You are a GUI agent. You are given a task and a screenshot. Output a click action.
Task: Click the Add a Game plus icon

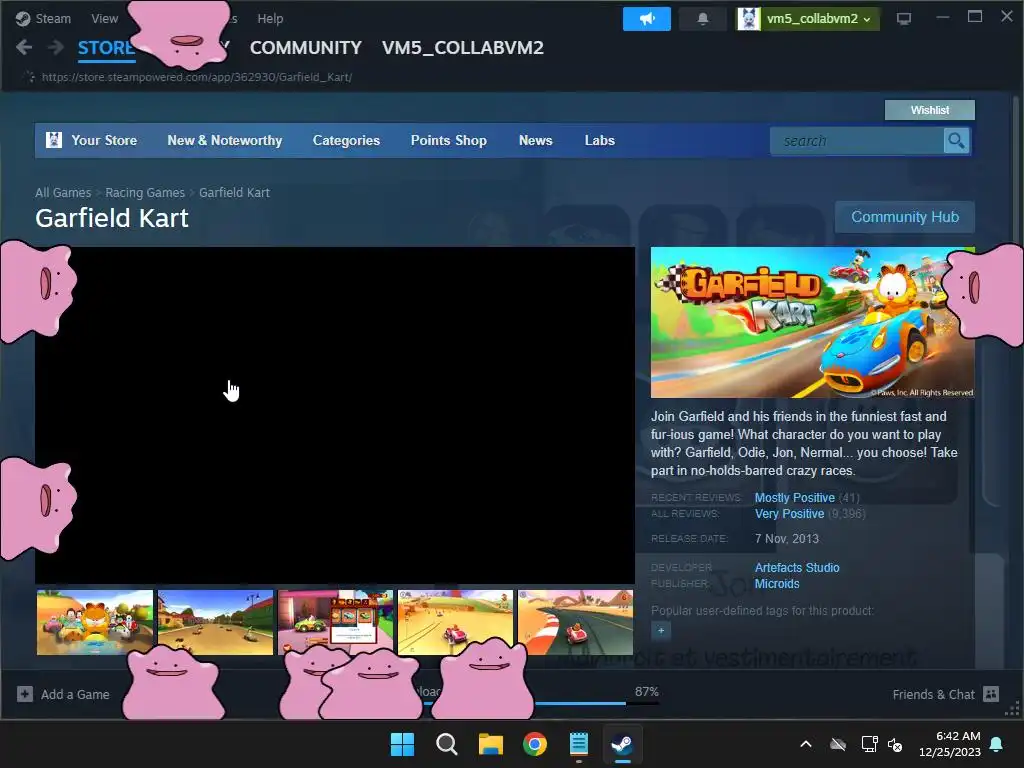click(25, 694)
